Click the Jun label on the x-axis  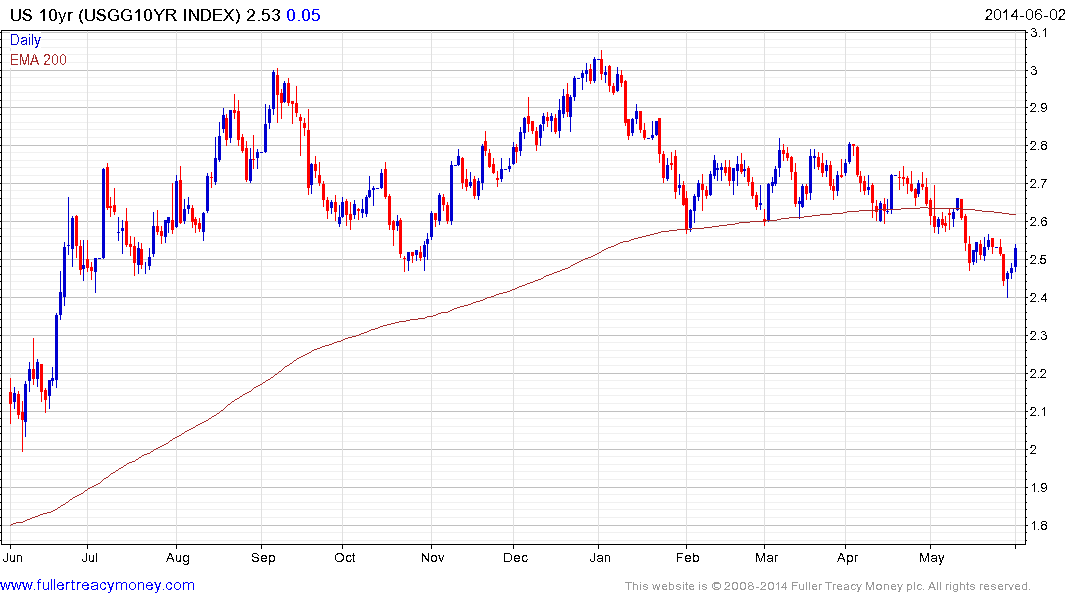(x=12, y=557)
